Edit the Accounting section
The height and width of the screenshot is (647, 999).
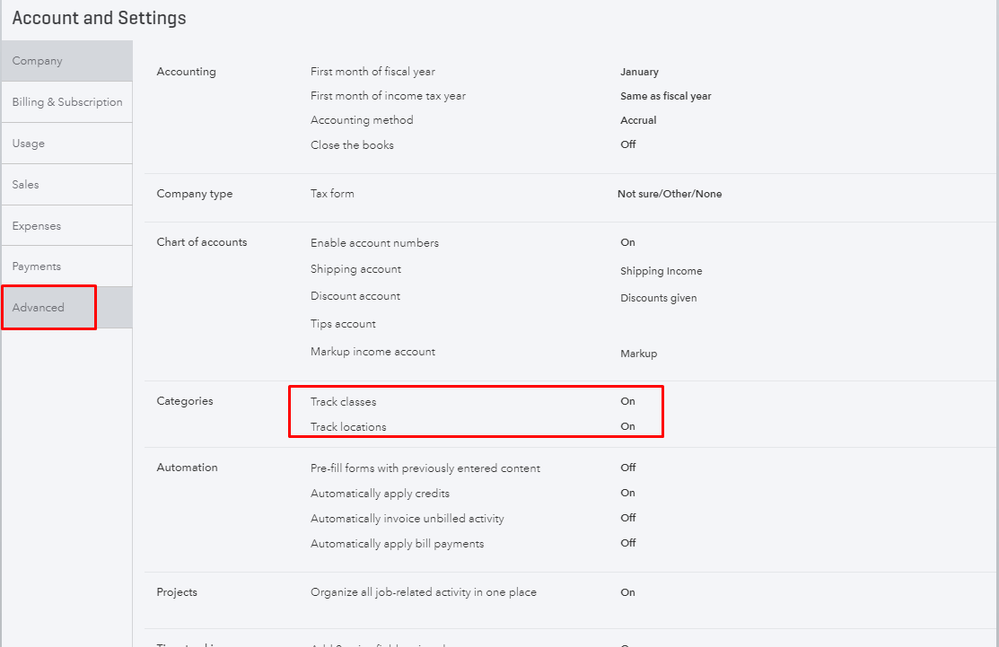pyautogui.click(x=186, y=72)
